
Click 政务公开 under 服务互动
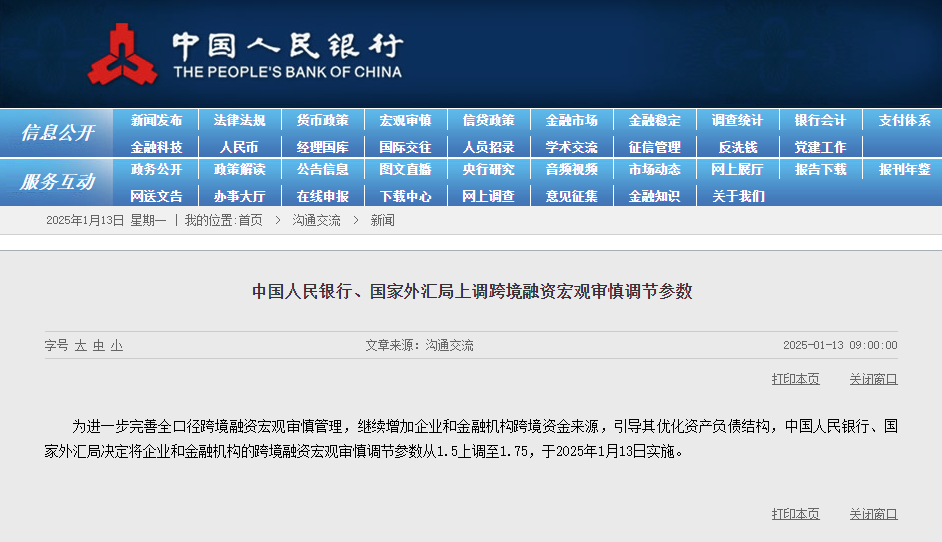[x=157, y=170]
